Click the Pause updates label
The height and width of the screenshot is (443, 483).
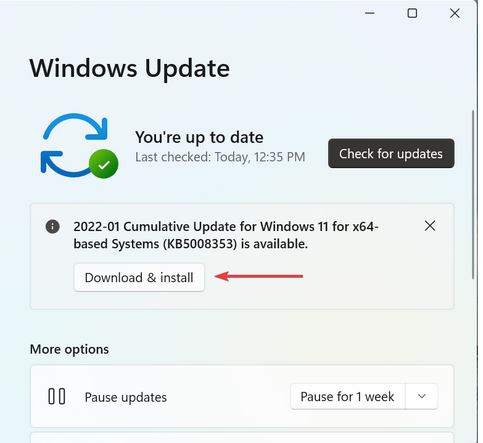(126, 397)
